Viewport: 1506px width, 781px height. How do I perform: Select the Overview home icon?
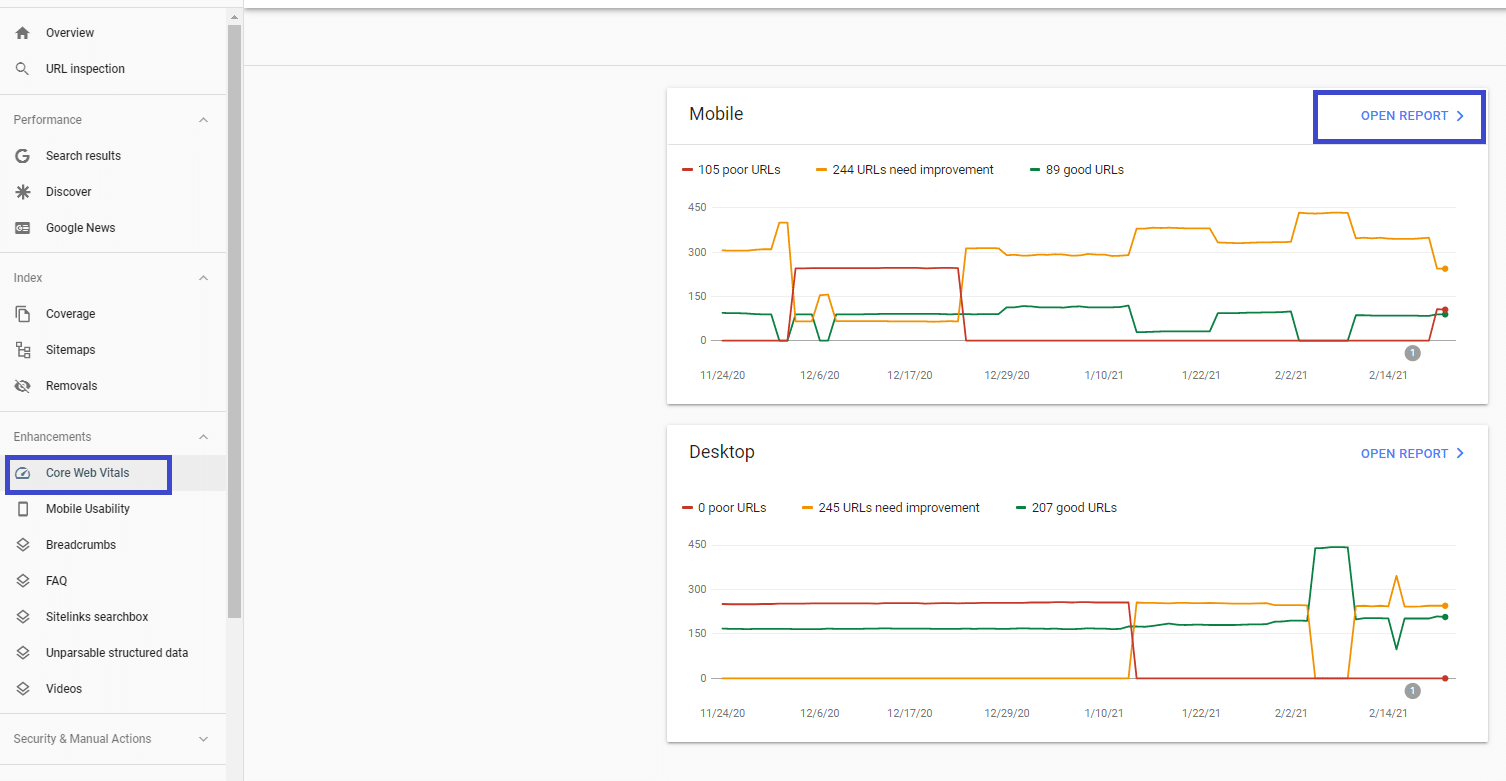point(22,32)
